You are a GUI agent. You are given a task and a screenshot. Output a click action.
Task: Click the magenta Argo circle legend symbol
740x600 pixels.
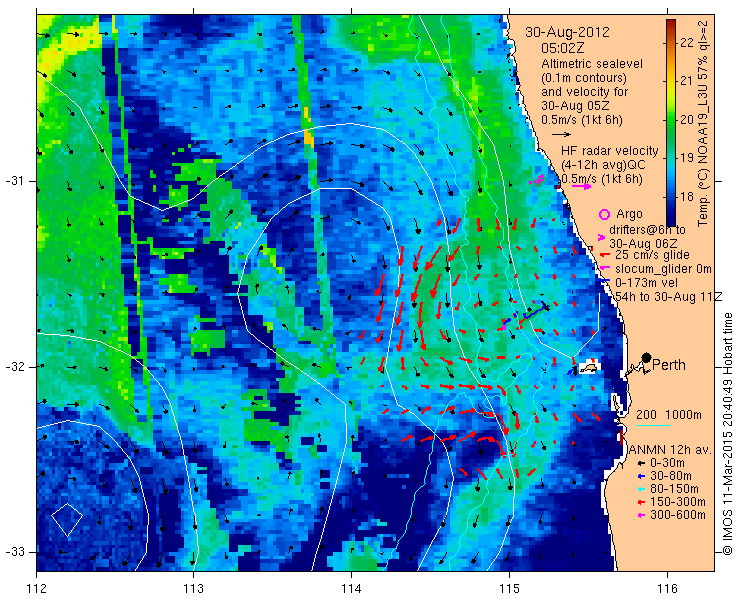pyautogui.click(x=604, y=214)
